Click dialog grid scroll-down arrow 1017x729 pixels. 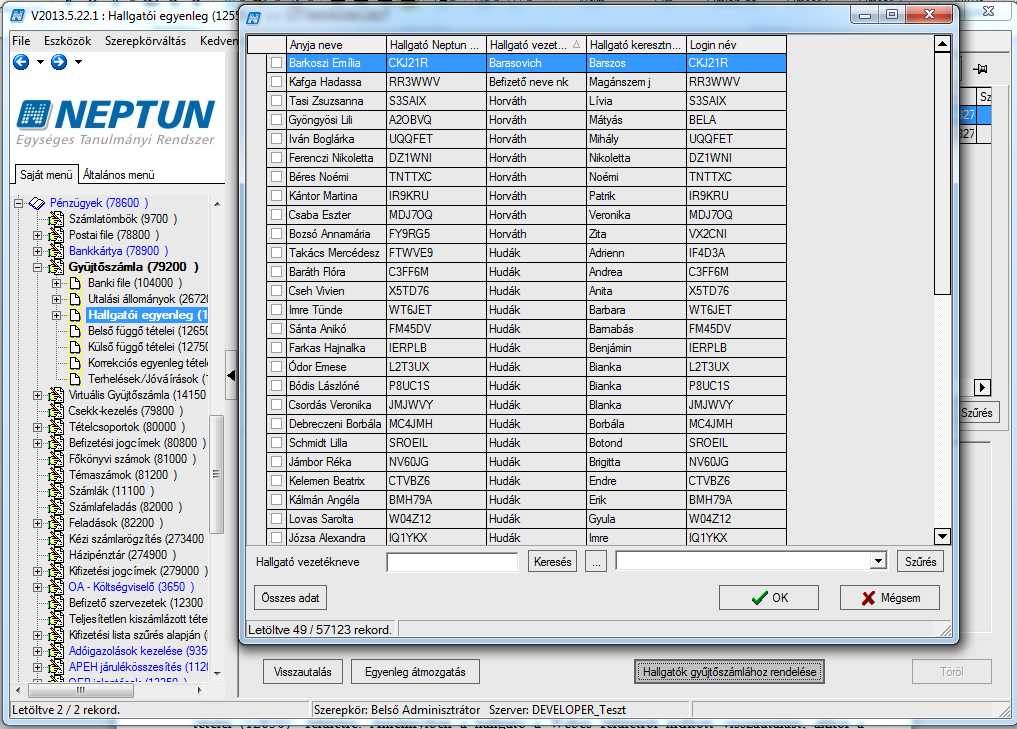point(942,536)
